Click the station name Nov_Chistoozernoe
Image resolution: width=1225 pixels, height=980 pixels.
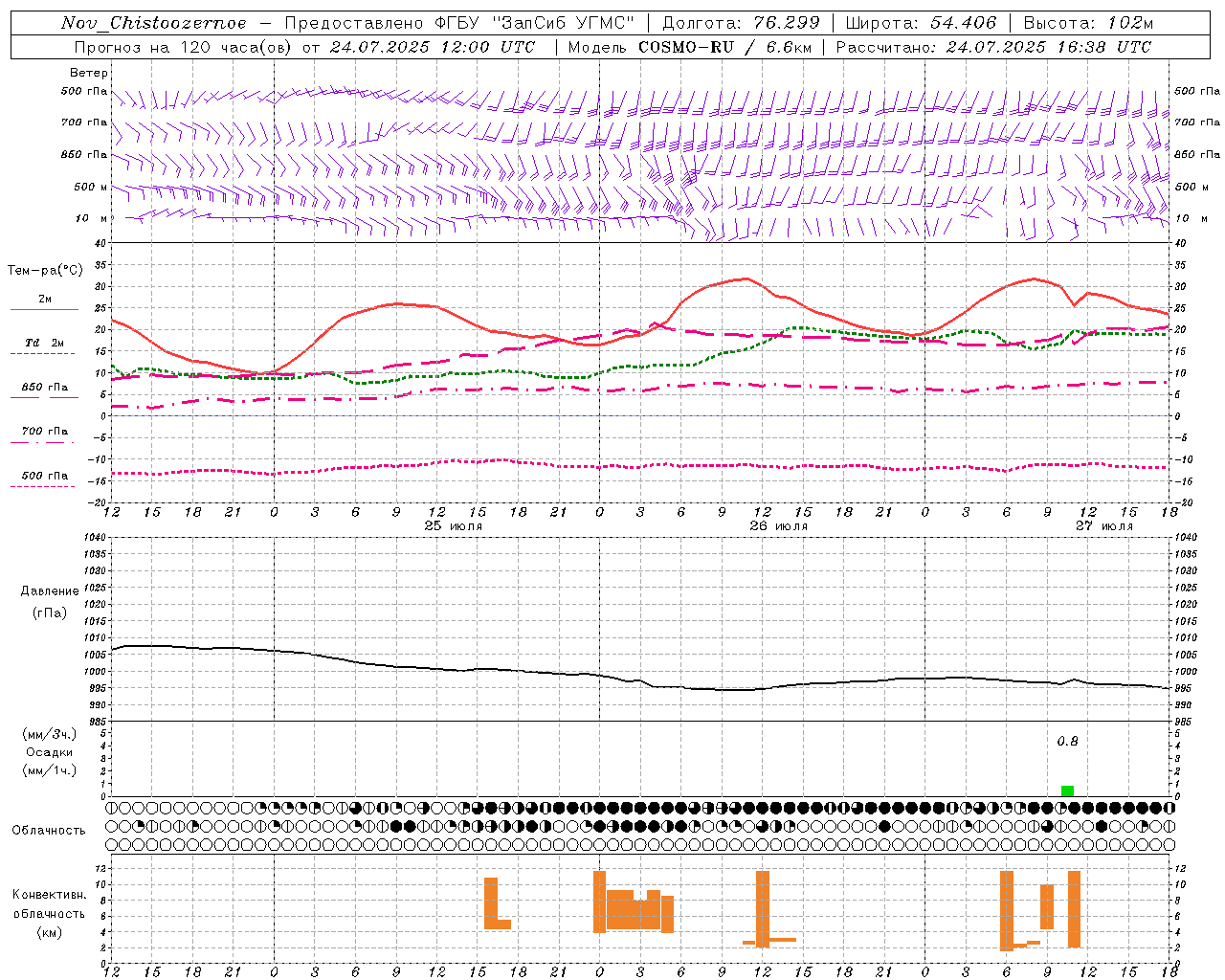click(x=154, y=23)
